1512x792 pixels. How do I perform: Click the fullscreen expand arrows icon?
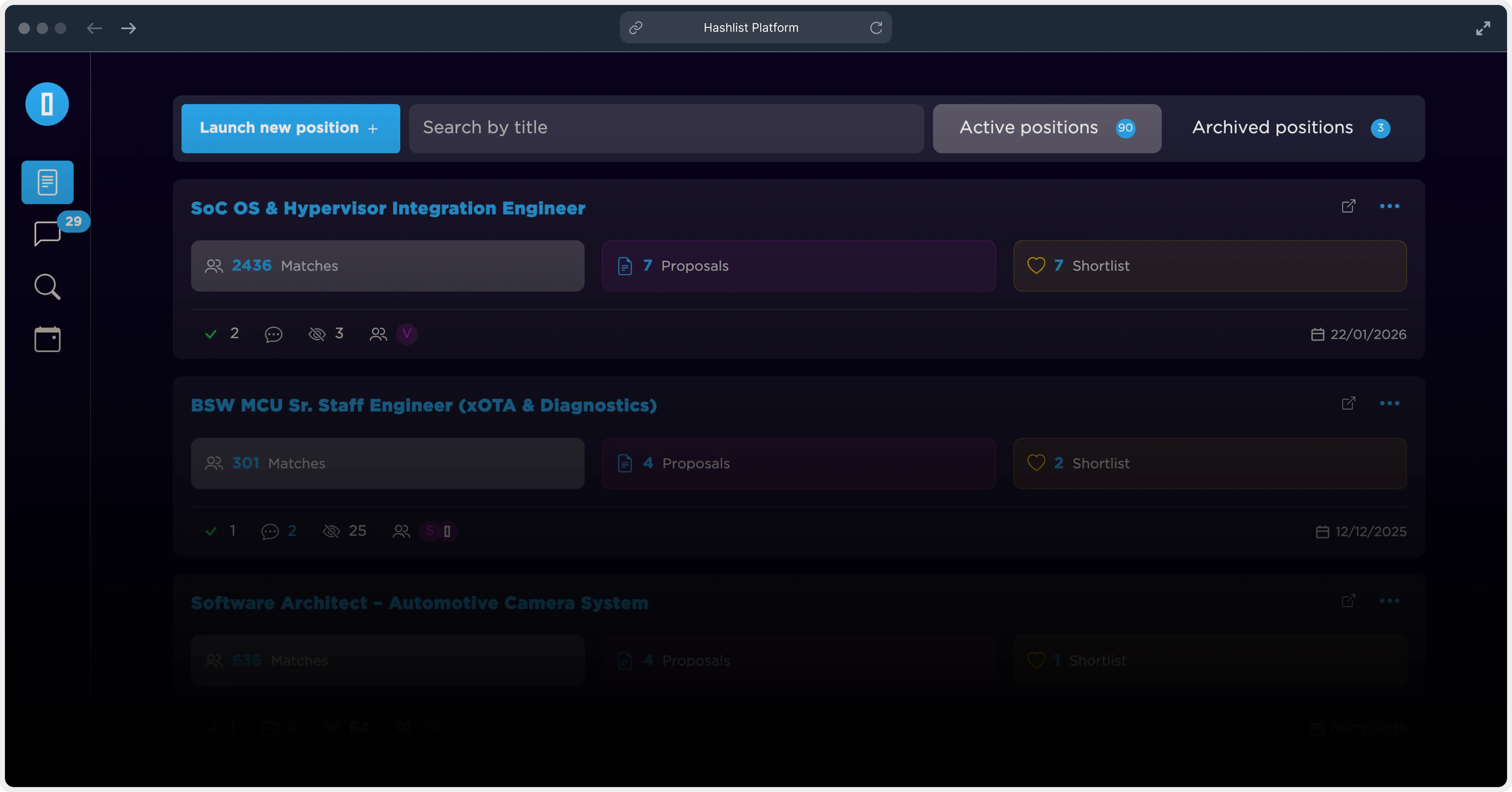(1483, 28)
